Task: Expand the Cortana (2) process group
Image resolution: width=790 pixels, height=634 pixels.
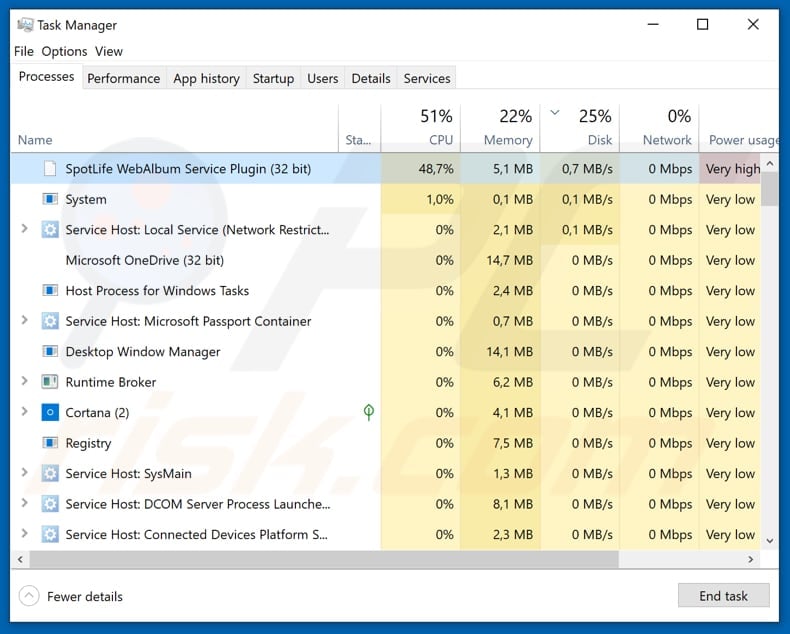Action: click(x=25, y=412)
